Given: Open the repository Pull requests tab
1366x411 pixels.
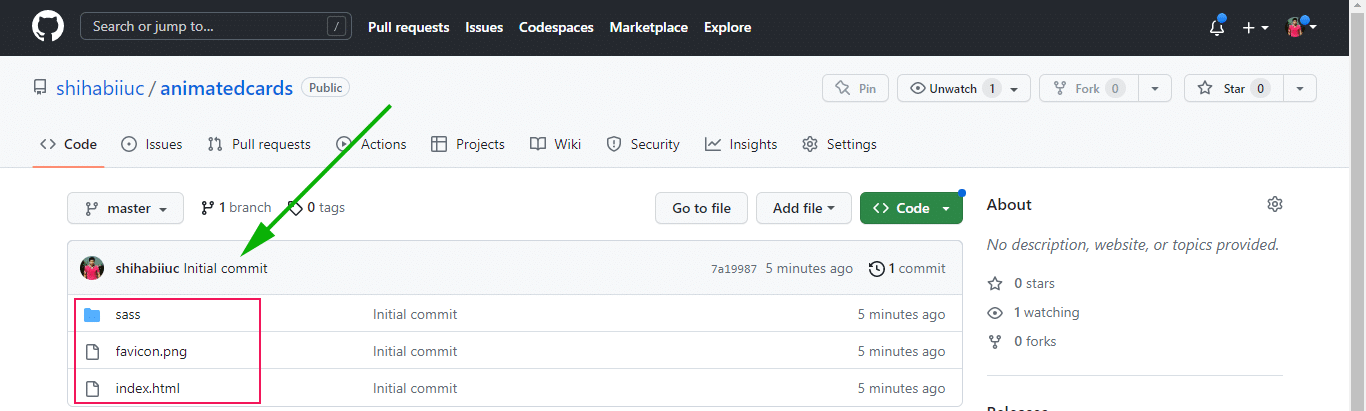Looking at the screenshot, I should tap(259, 144).
